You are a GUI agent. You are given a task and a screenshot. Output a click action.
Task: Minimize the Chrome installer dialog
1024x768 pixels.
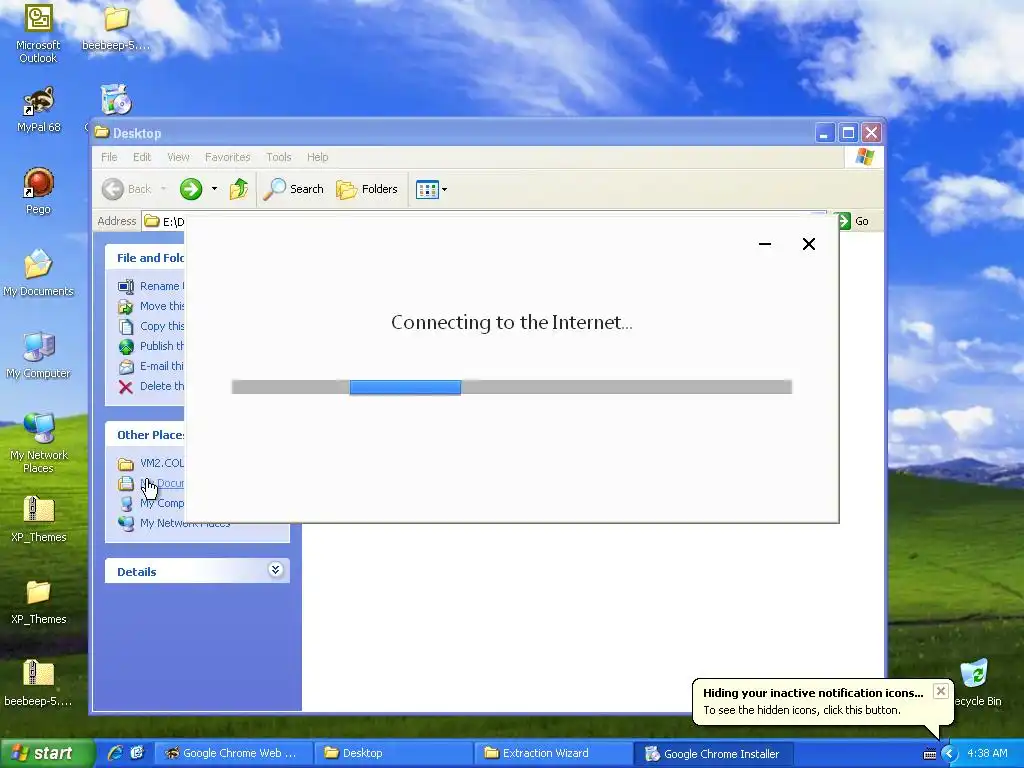point(765,244)
